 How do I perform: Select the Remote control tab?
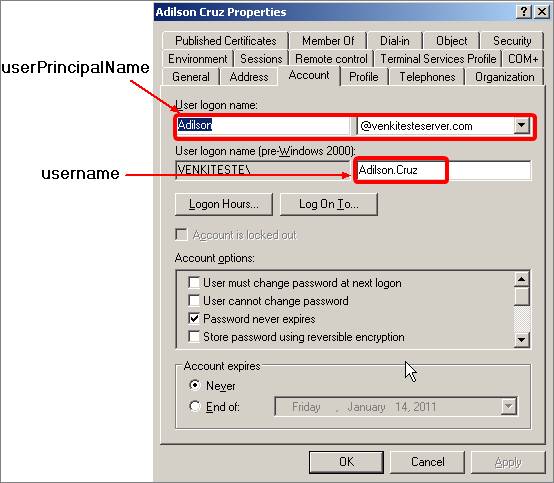(331, 59)
